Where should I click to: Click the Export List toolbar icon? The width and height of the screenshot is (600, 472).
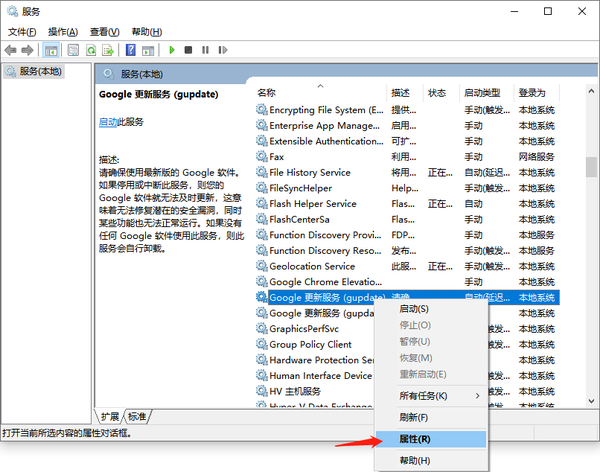(x=108, y=50)
